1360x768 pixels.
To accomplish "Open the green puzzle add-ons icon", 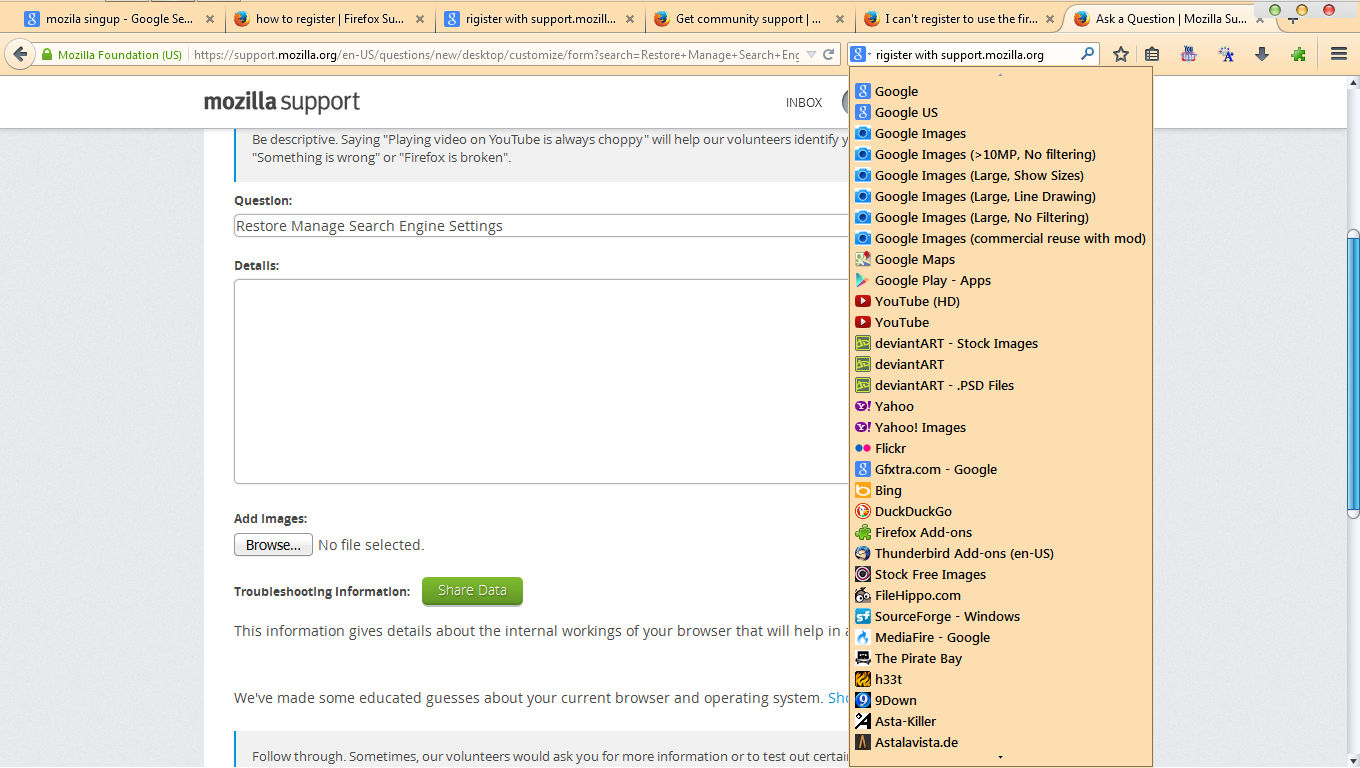I will tap(1298, 55).
